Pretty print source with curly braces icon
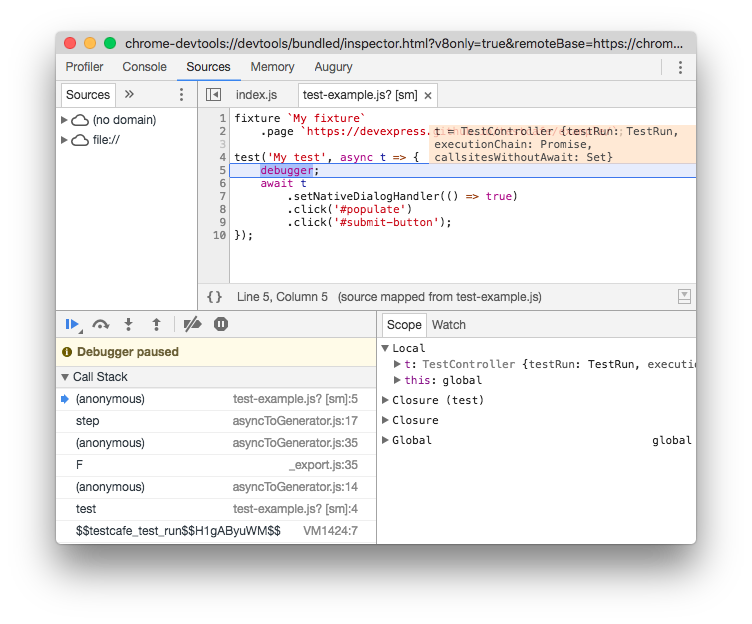This screenshot has height=624, width=752. click(x=214, y=297)
